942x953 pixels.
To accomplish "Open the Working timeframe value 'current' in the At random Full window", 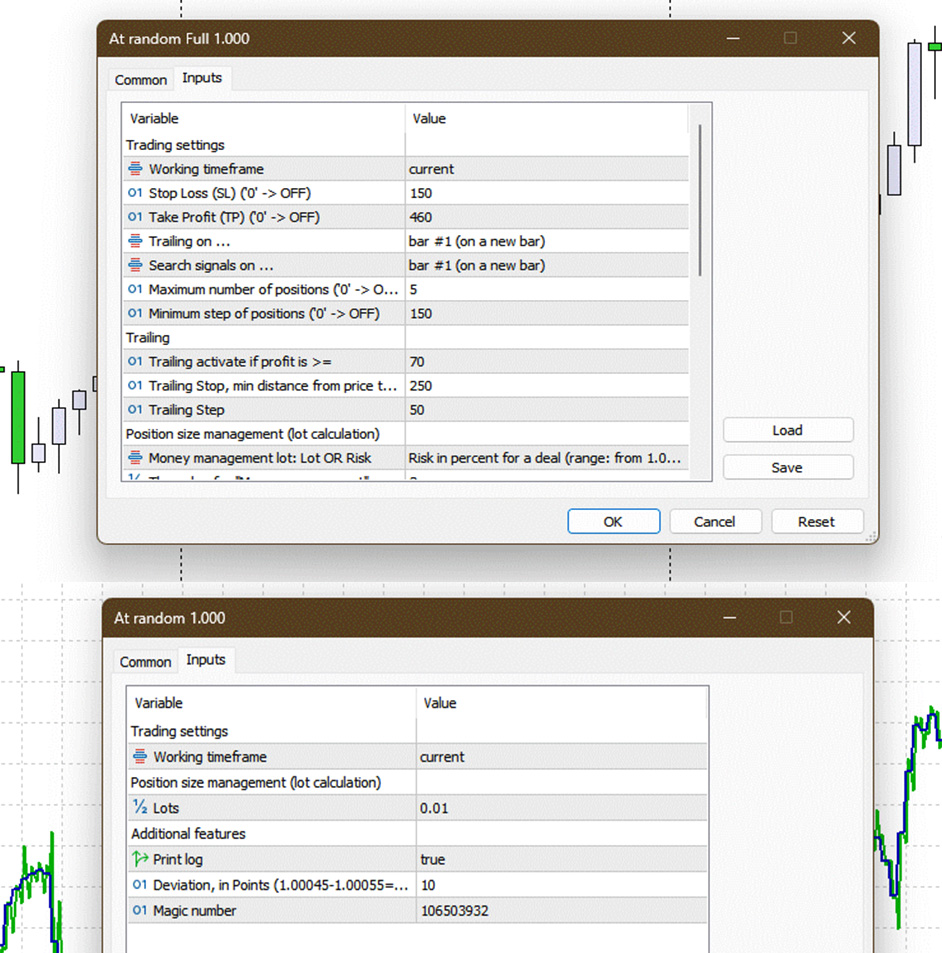I will tap(547, 169).
